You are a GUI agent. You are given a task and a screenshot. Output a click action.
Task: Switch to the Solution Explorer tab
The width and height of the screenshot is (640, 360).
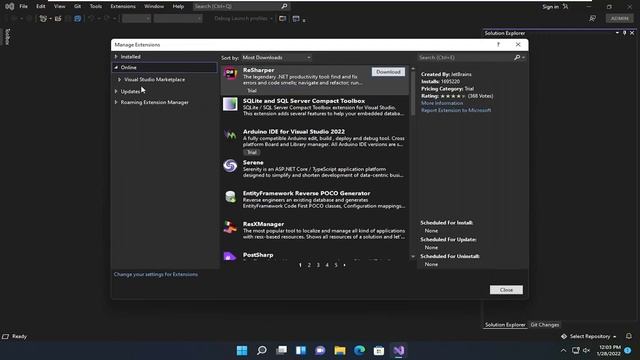click(505, 325)
